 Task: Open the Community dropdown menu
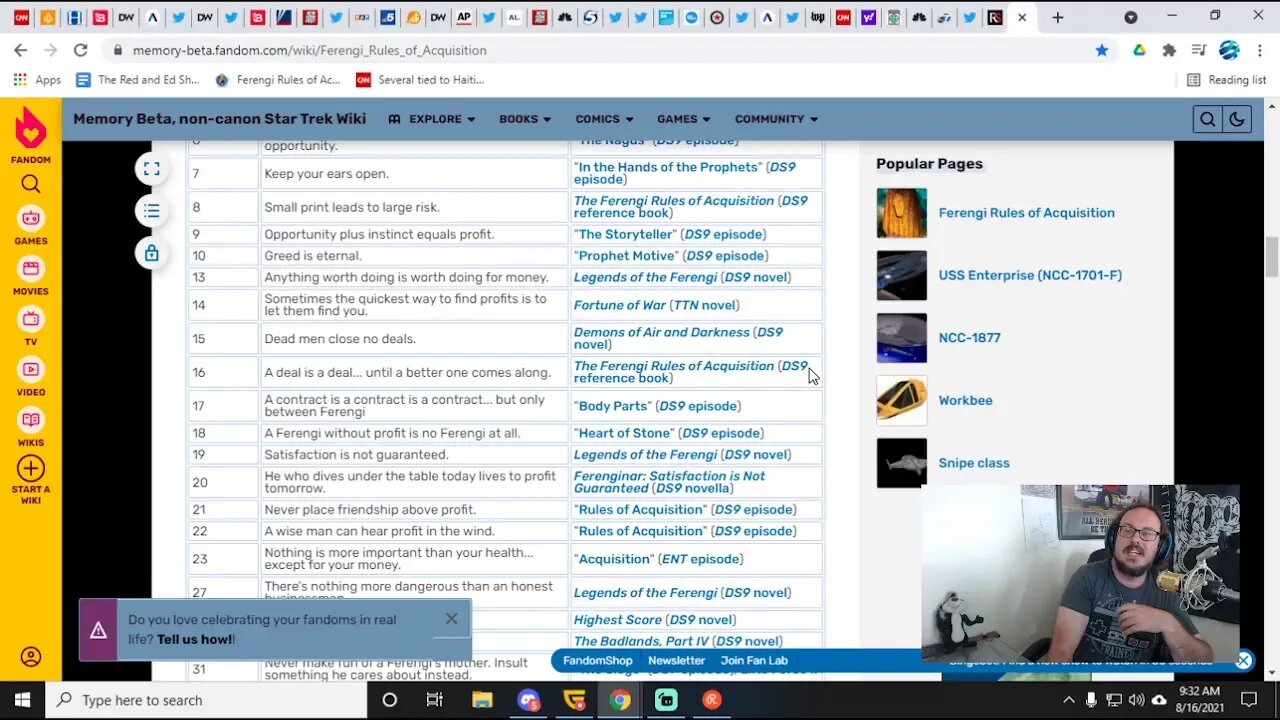pos(776,119)
